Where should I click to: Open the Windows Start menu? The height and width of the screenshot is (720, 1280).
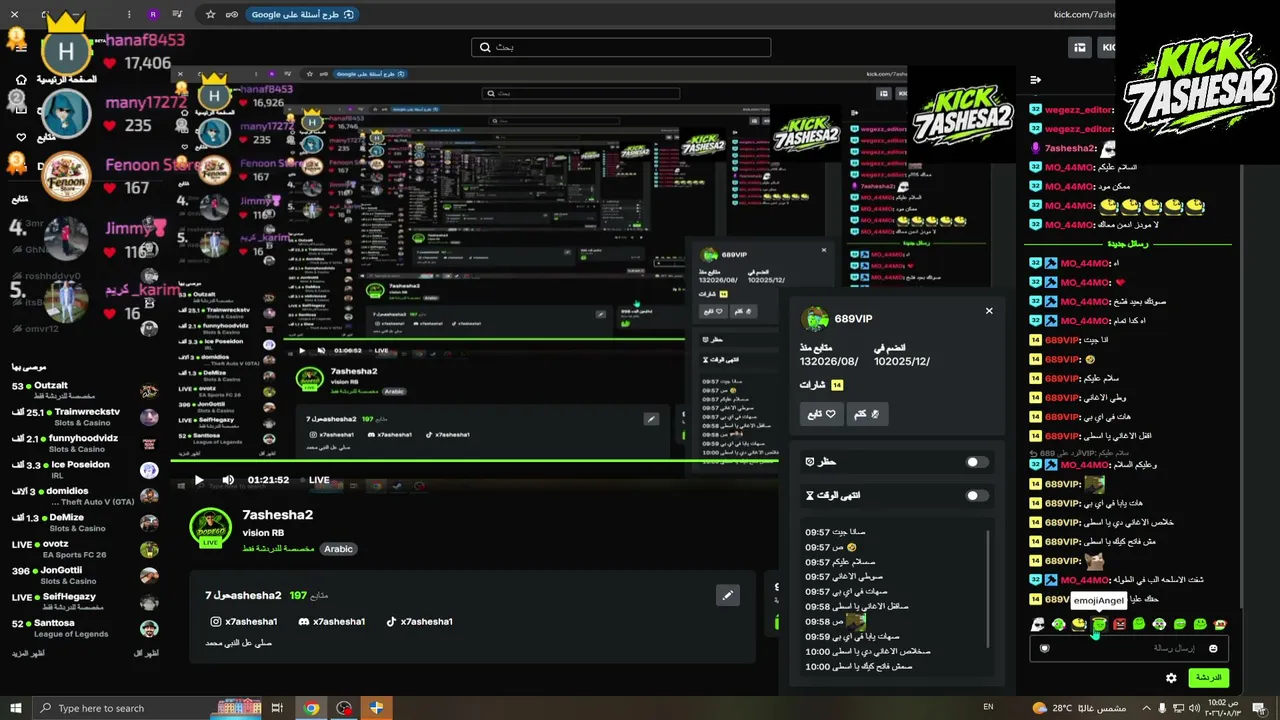pos(16,708)
